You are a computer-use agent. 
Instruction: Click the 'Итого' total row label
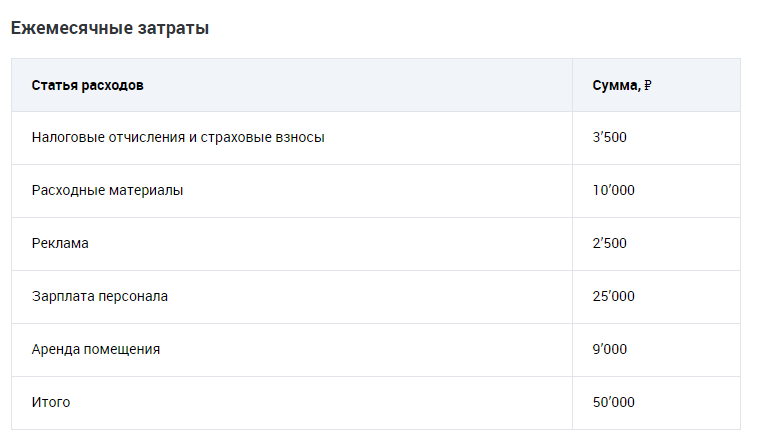[x=51, y=402]
